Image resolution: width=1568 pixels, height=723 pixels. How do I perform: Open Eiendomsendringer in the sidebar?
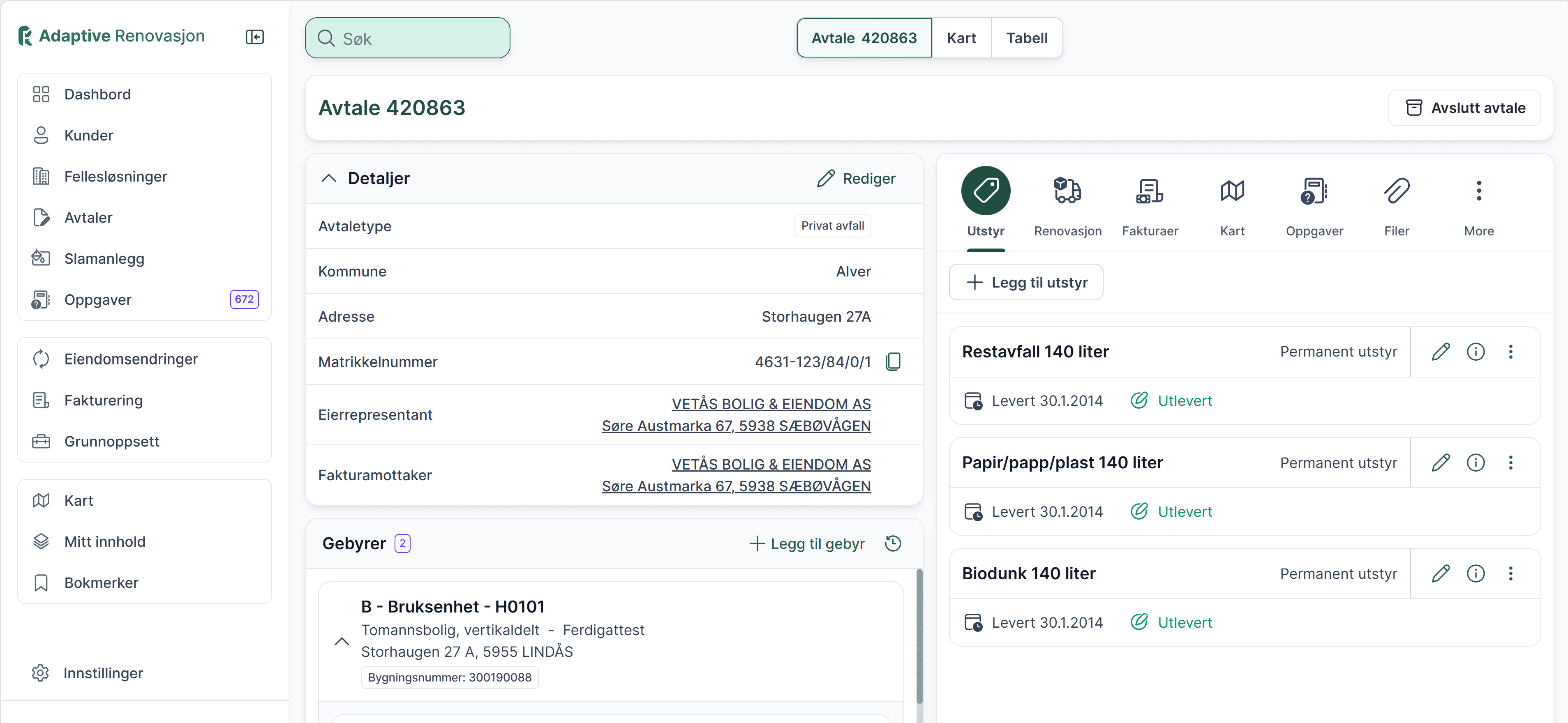[131, 359]
